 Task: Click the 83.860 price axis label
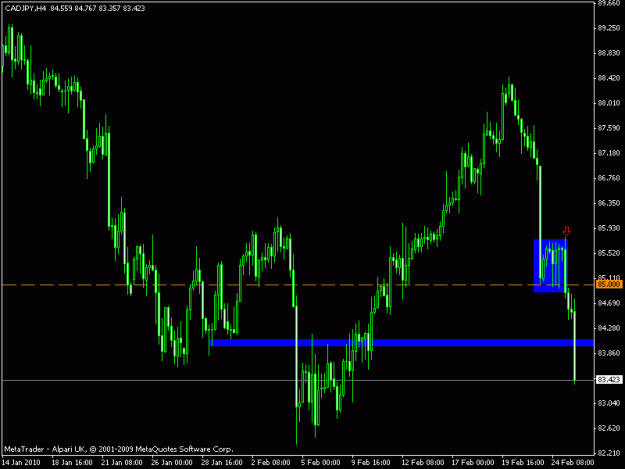pyautogui.click(x=609, y=353)
